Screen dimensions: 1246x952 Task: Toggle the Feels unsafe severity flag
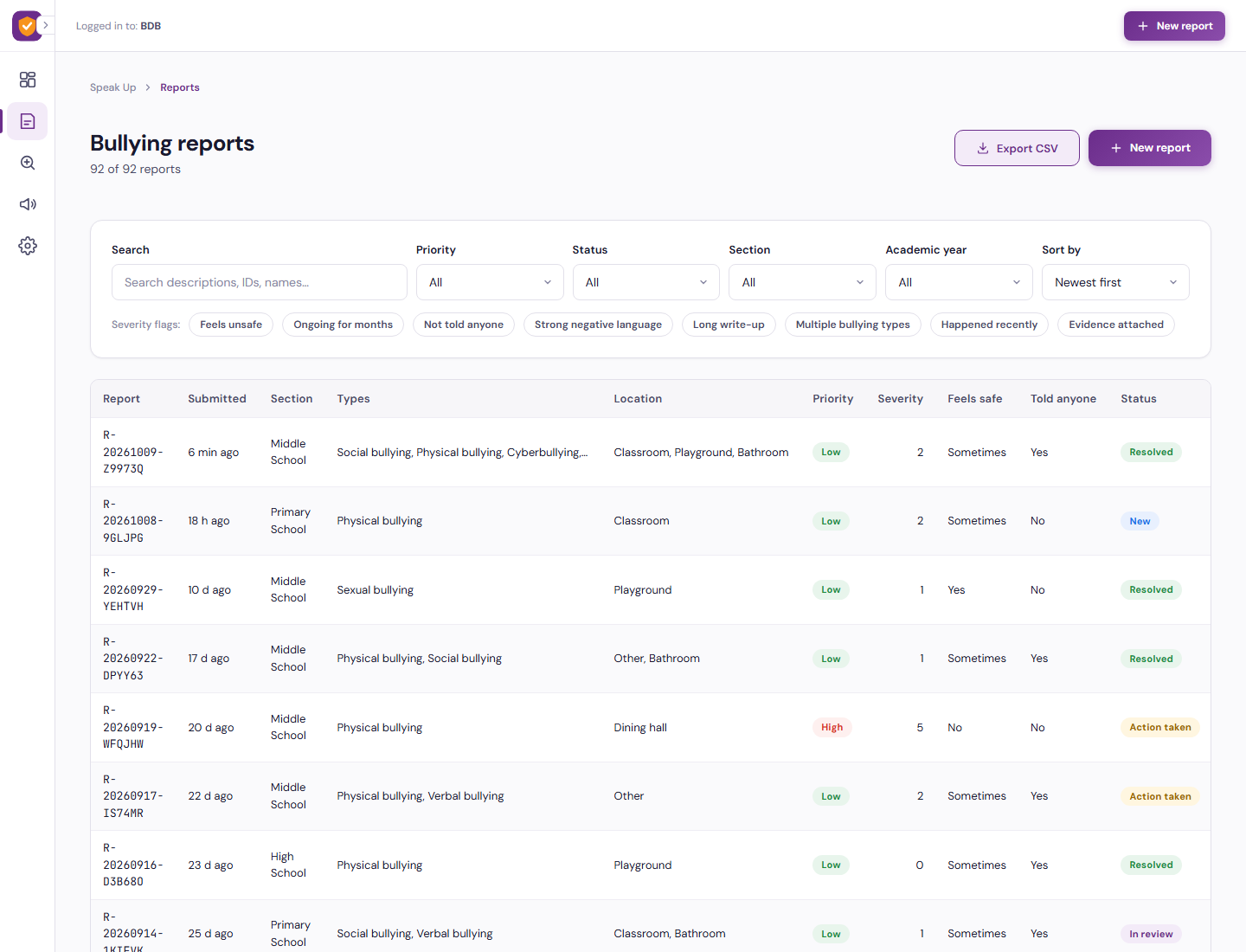coord(231,325)
